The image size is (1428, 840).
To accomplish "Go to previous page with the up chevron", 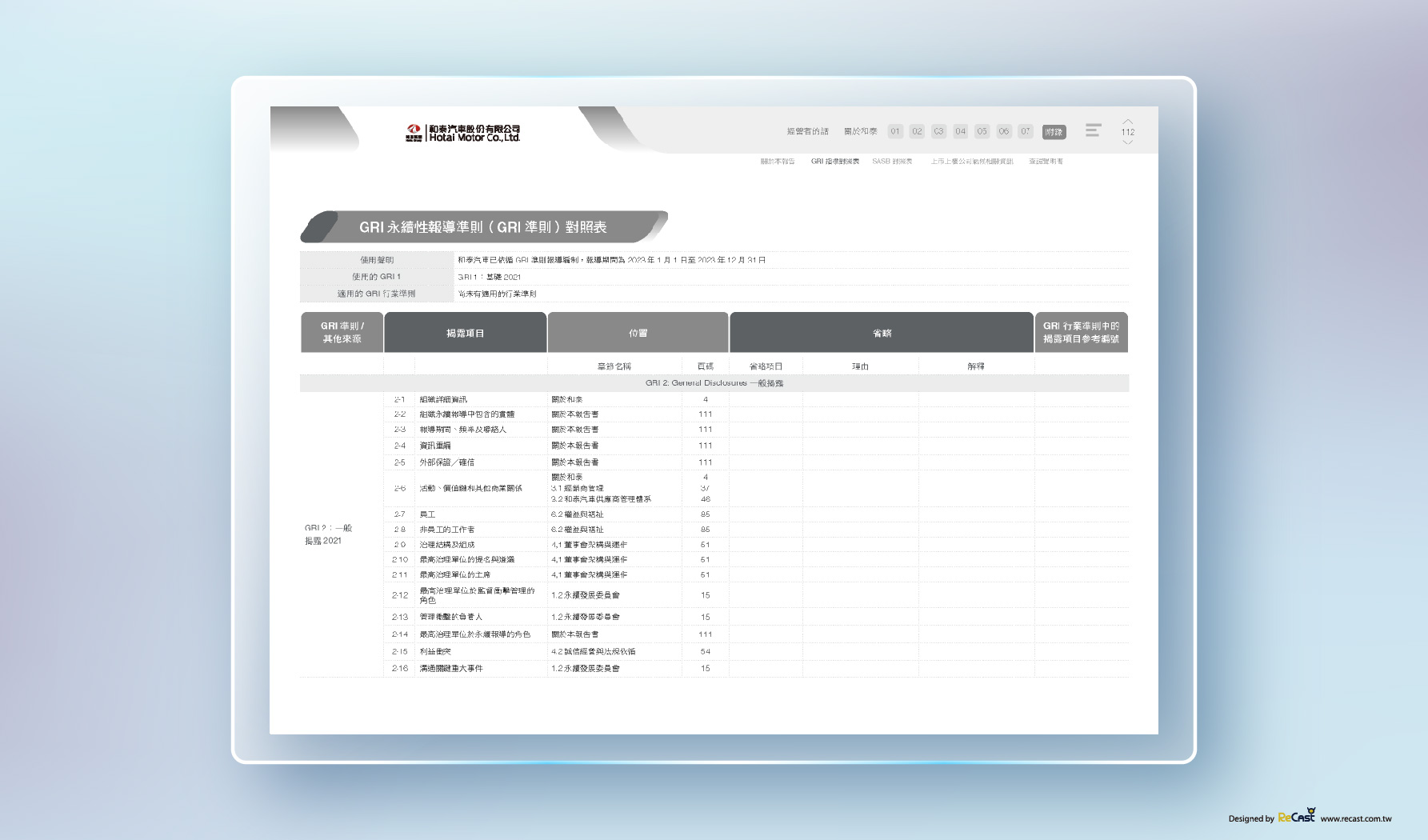I will click(1127, 122).
